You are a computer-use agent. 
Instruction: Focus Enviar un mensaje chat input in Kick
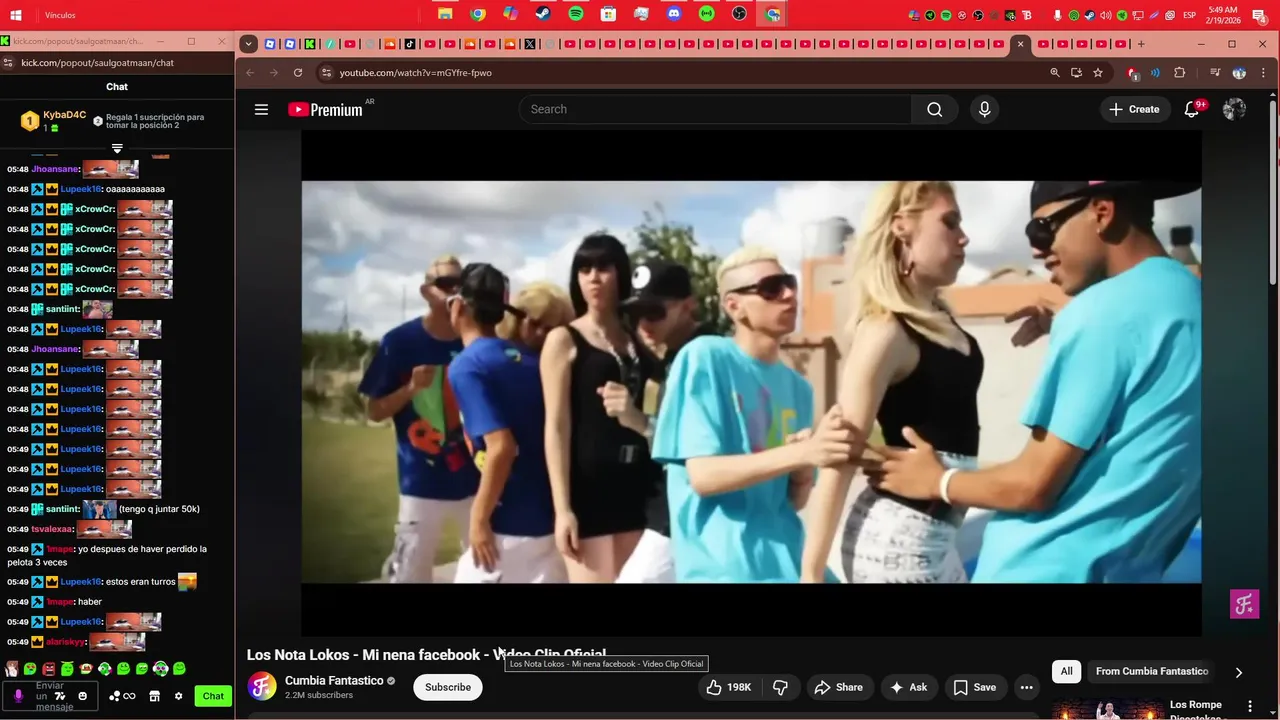coord(49,696)
